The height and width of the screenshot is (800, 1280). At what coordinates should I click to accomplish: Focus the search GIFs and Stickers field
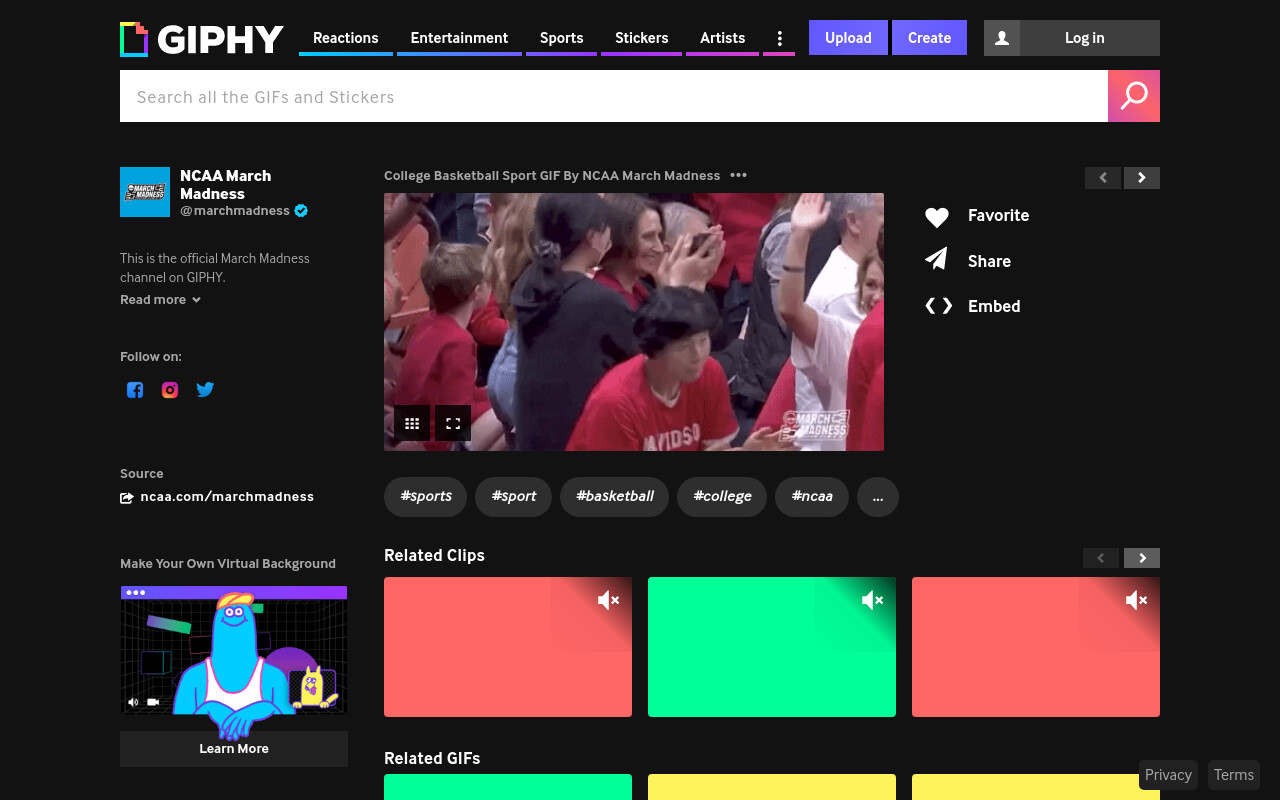click(x=614, y=96)
